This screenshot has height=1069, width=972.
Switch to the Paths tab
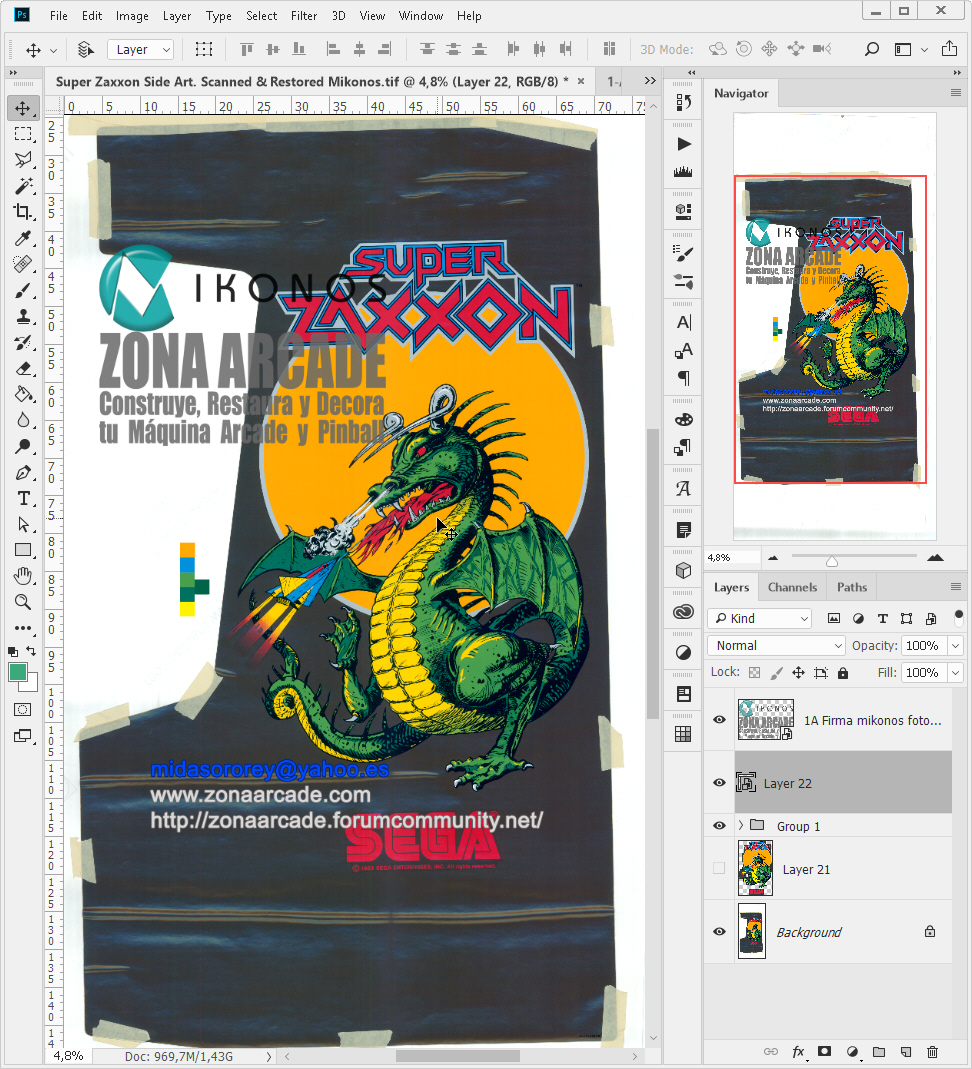[x=852, y=587]
